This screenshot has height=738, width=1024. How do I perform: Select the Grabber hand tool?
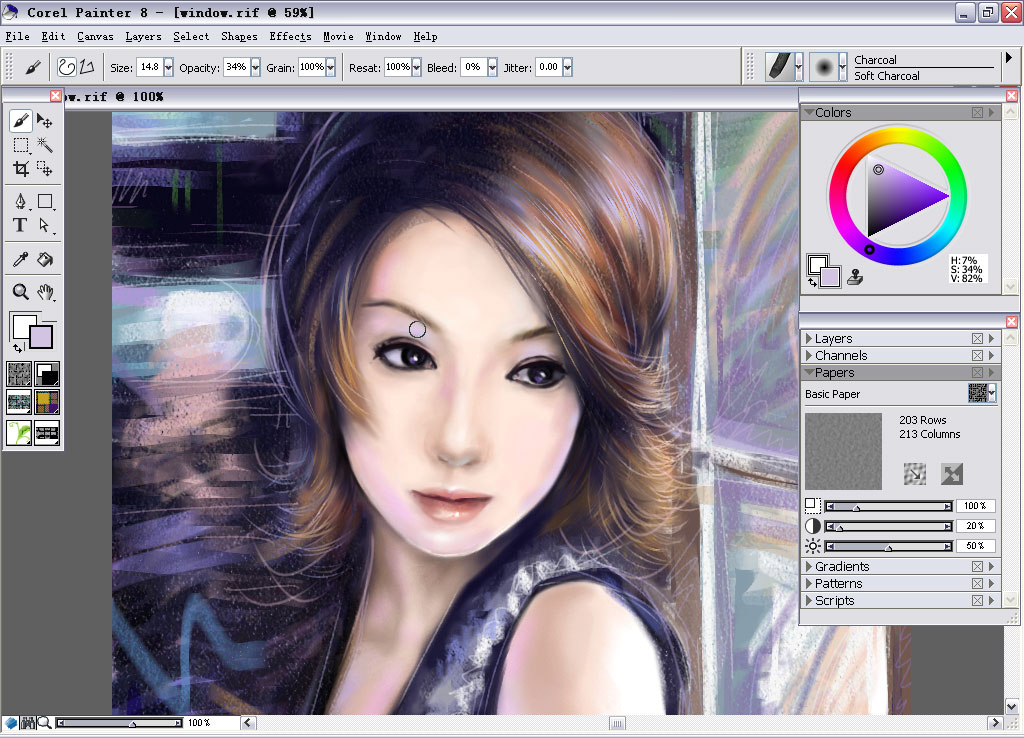(44, 292)
